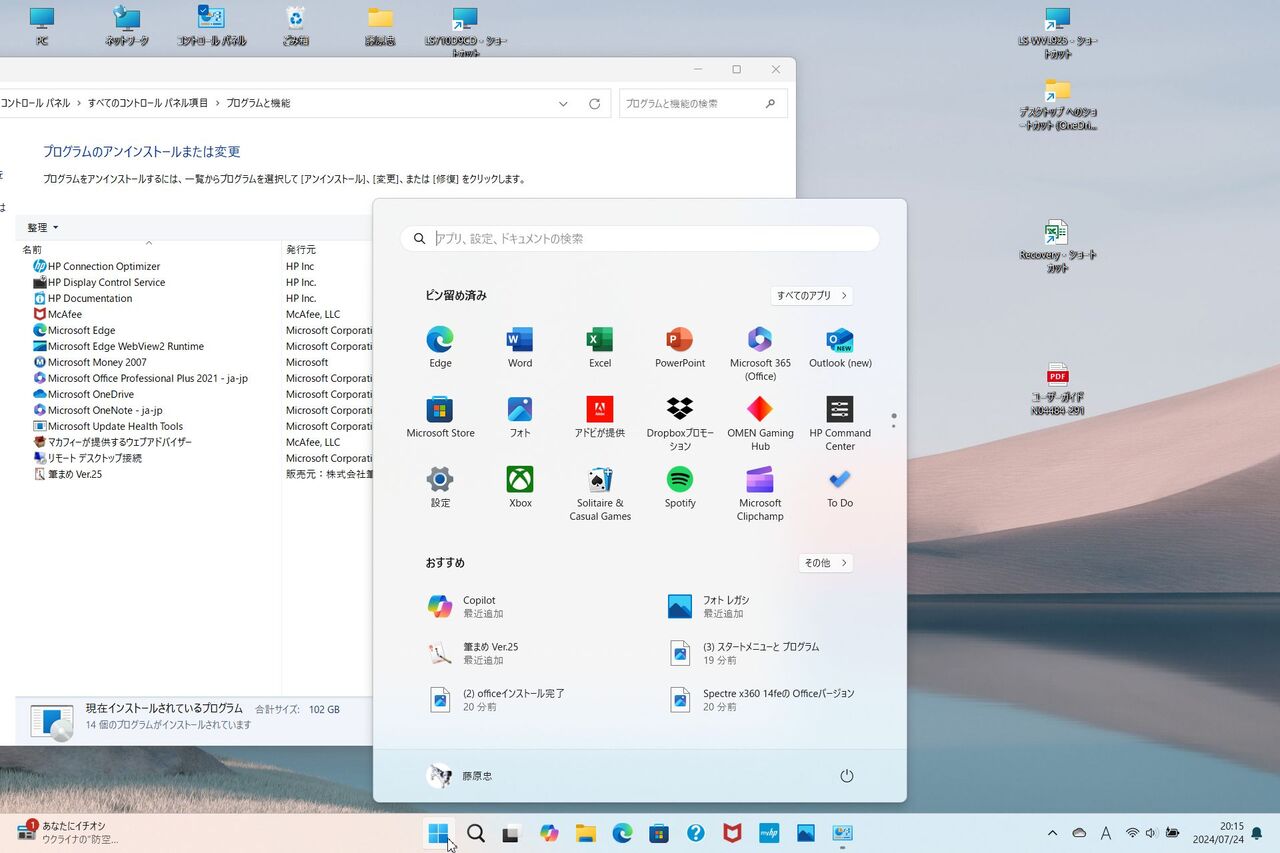Screen dimensions: 1280x853
Task: Open the To Do pinned app
Action: tap(840, 487)
